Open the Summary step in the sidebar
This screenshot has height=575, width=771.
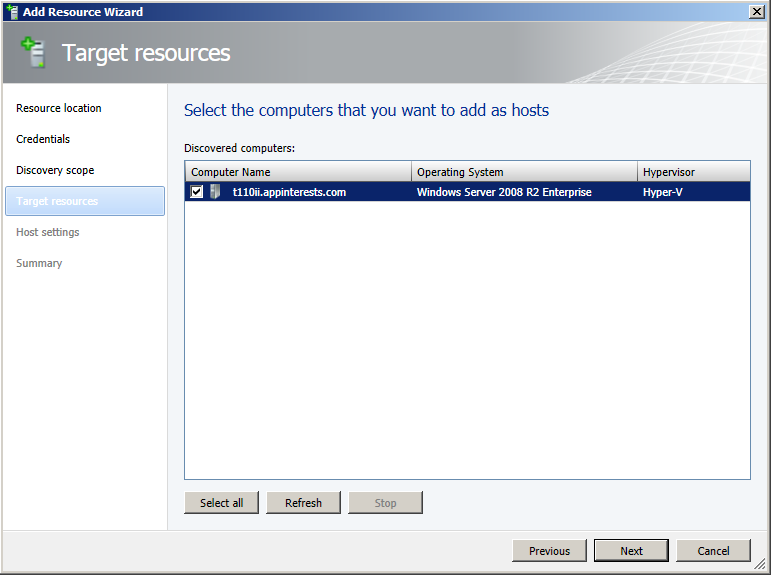tap(39, 263)
